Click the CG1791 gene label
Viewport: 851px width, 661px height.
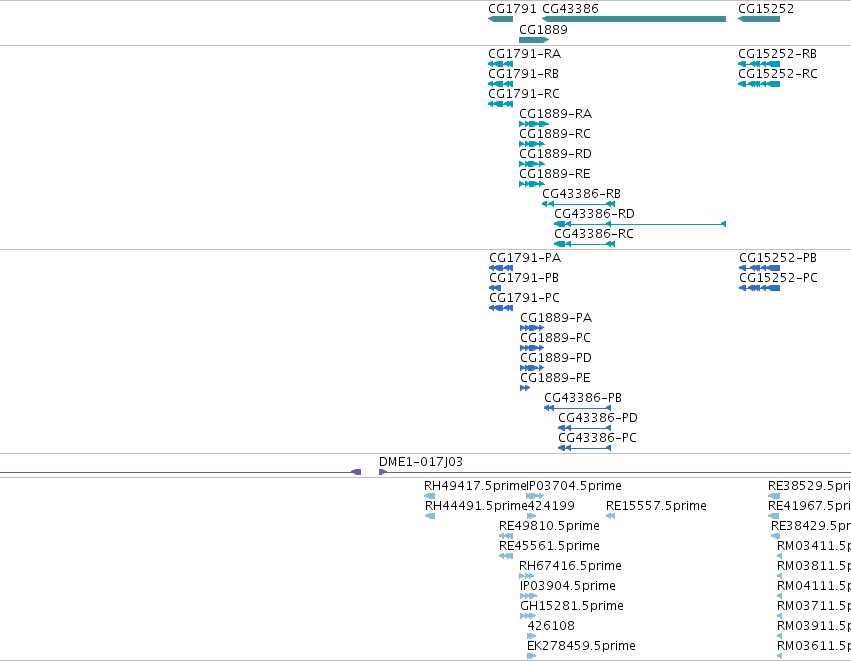coord(512,9)
